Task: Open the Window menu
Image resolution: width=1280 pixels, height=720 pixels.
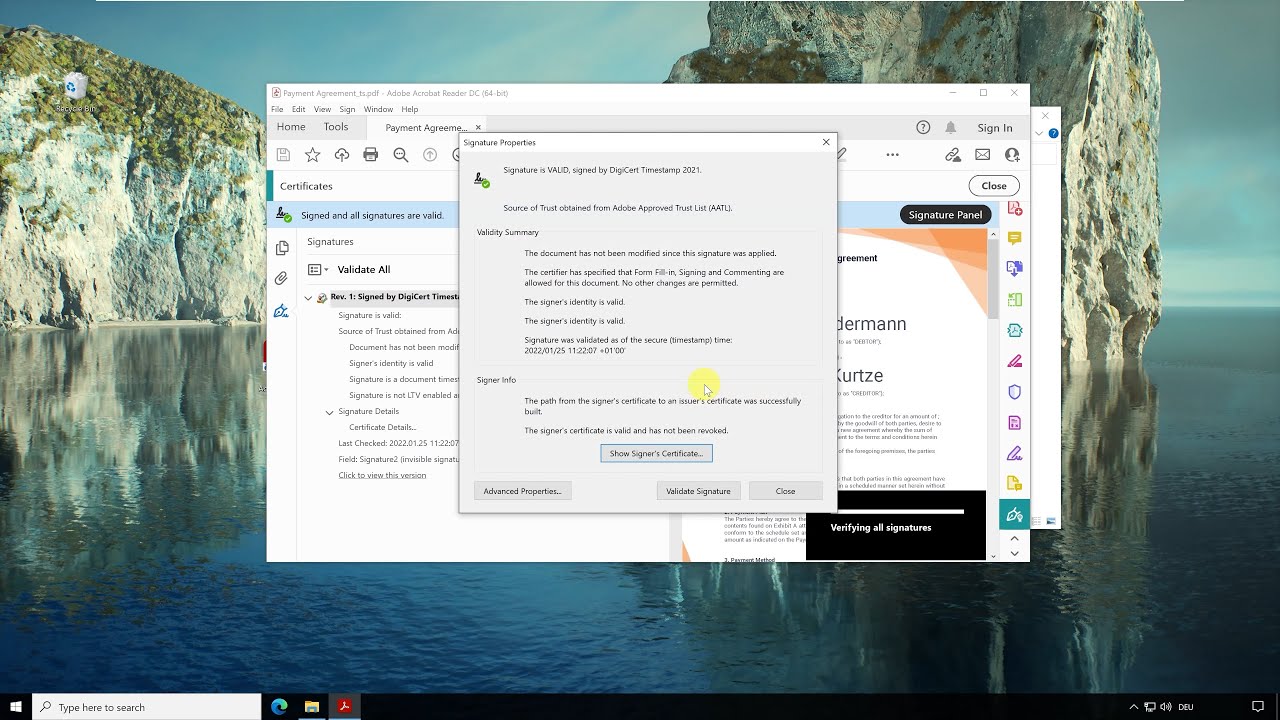Action: pyautogui.click(x=378, y=109)
